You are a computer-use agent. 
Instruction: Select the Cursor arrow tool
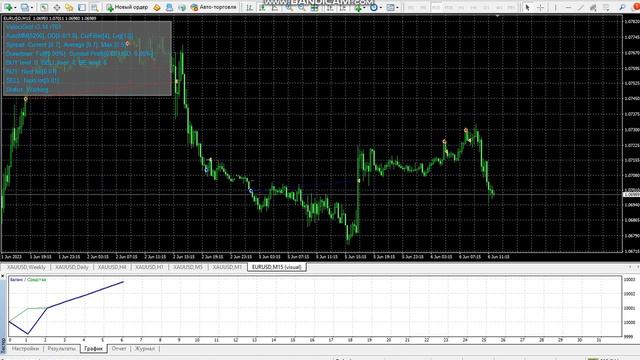point(528,7)
